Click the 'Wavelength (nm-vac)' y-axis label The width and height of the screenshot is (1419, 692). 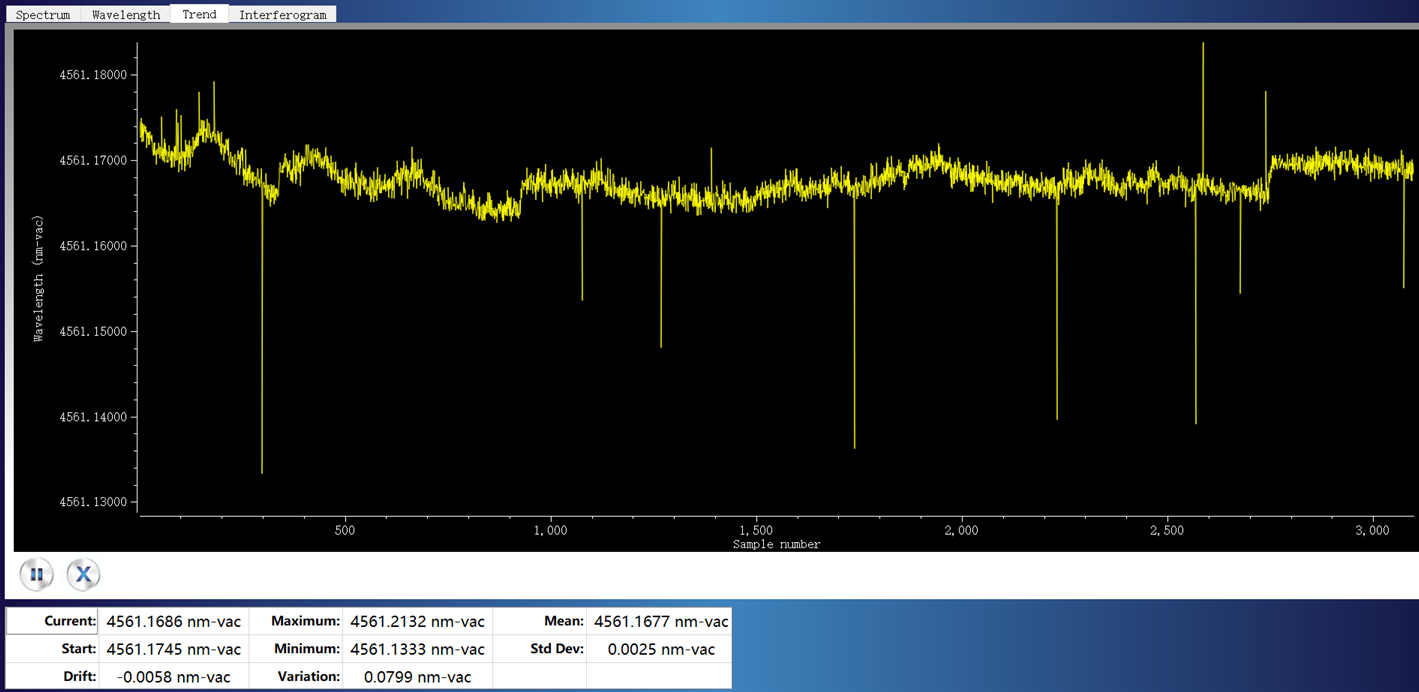point(39,278)
